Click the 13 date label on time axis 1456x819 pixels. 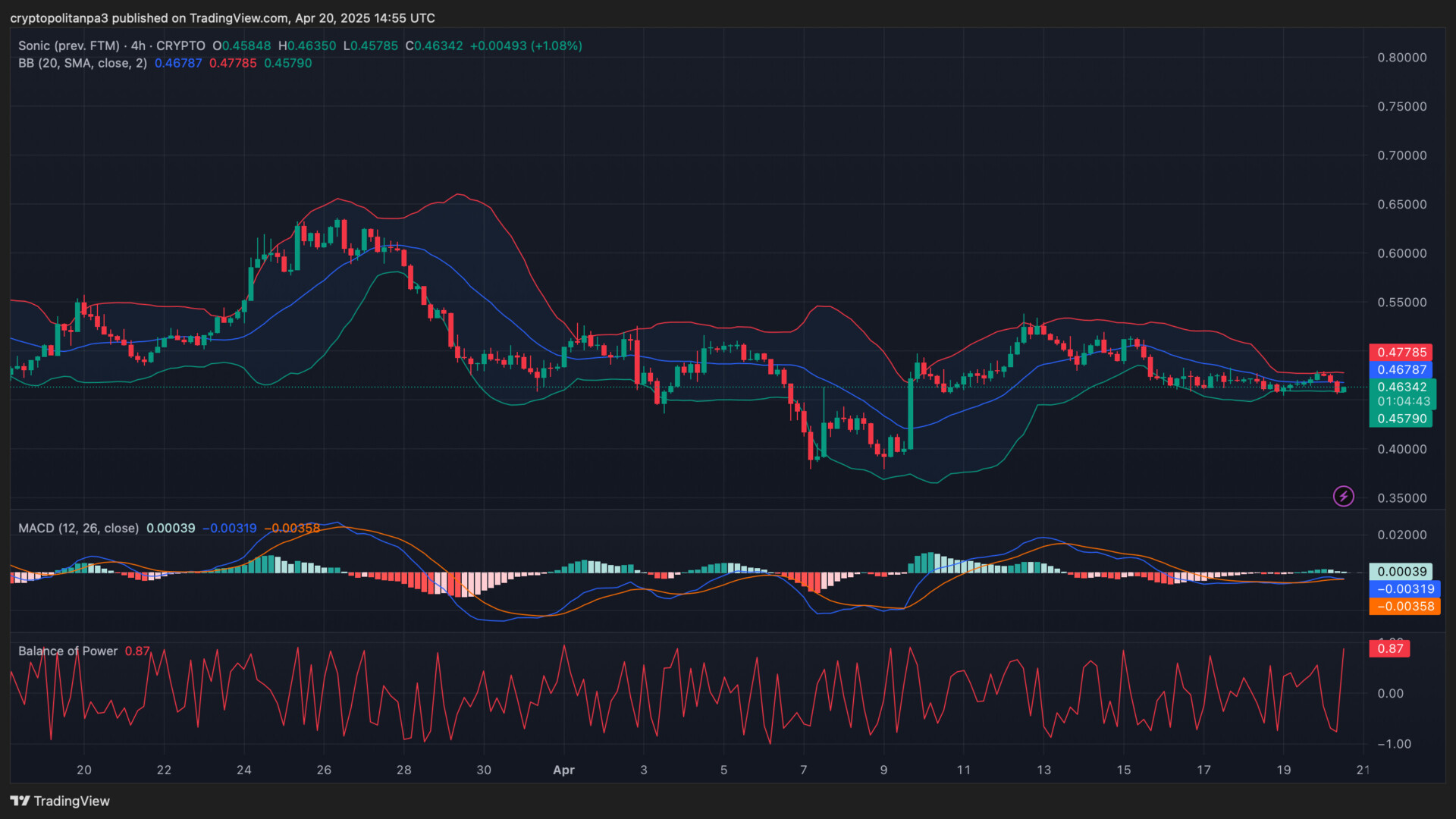point(1043,770)
